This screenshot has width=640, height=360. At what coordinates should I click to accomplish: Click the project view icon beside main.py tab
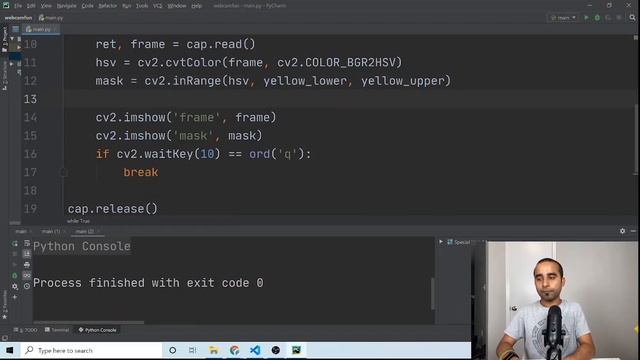(16, 29)
